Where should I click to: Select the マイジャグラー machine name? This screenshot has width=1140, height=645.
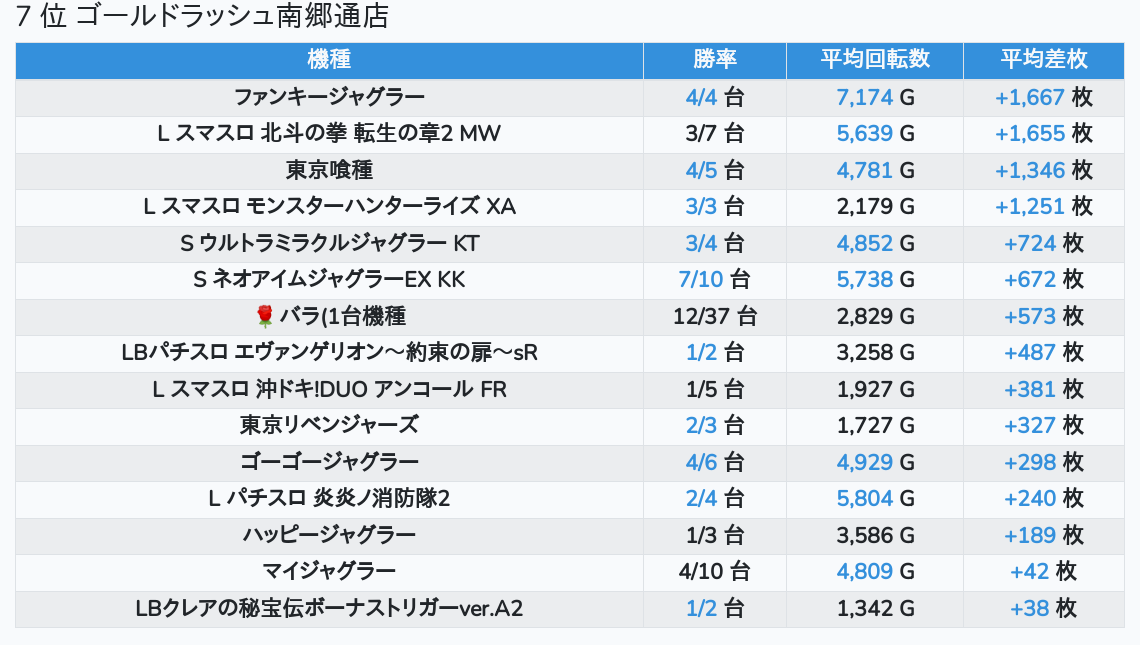click(329, 571)
